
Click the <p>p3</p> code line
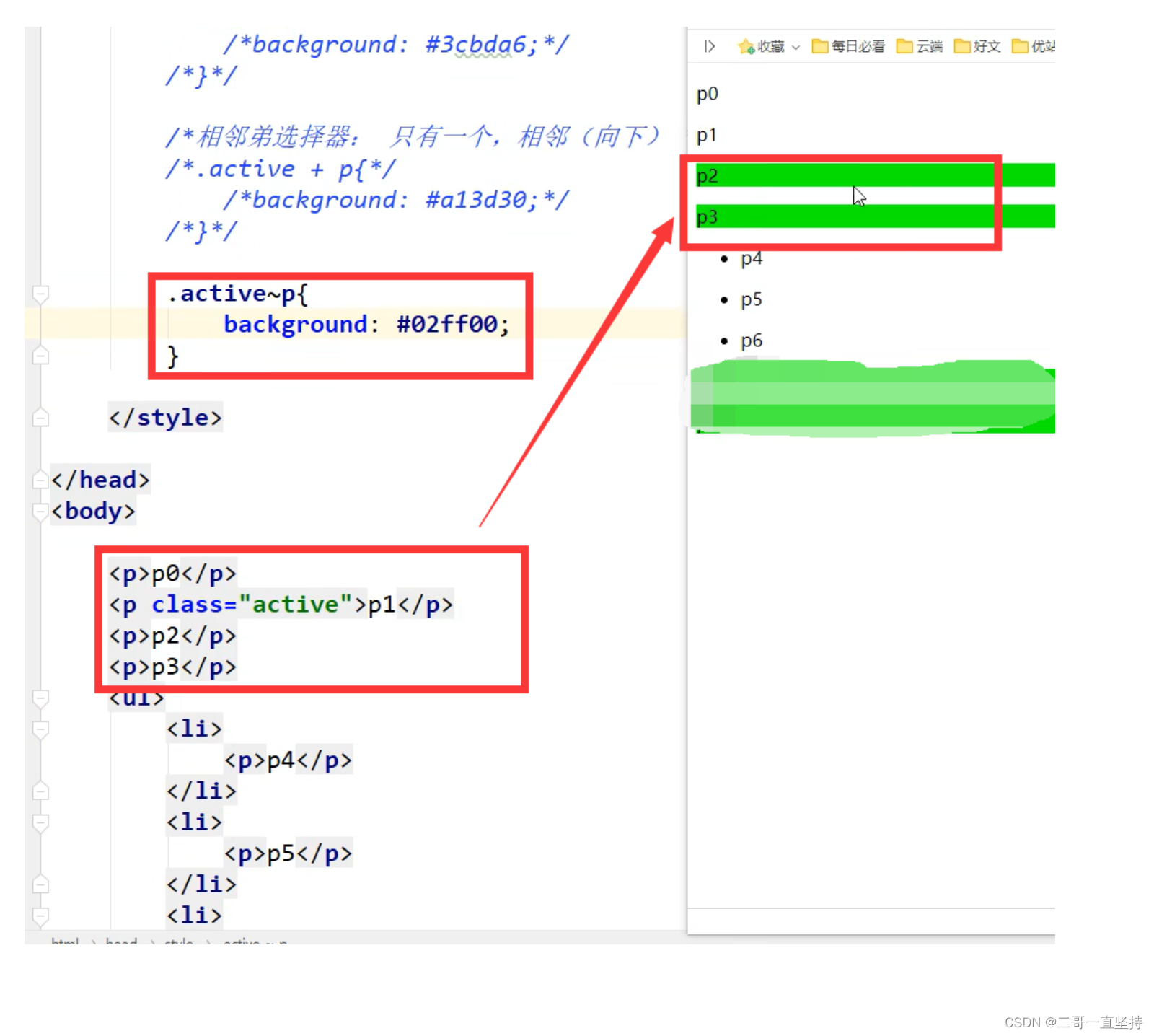(172, 667)
